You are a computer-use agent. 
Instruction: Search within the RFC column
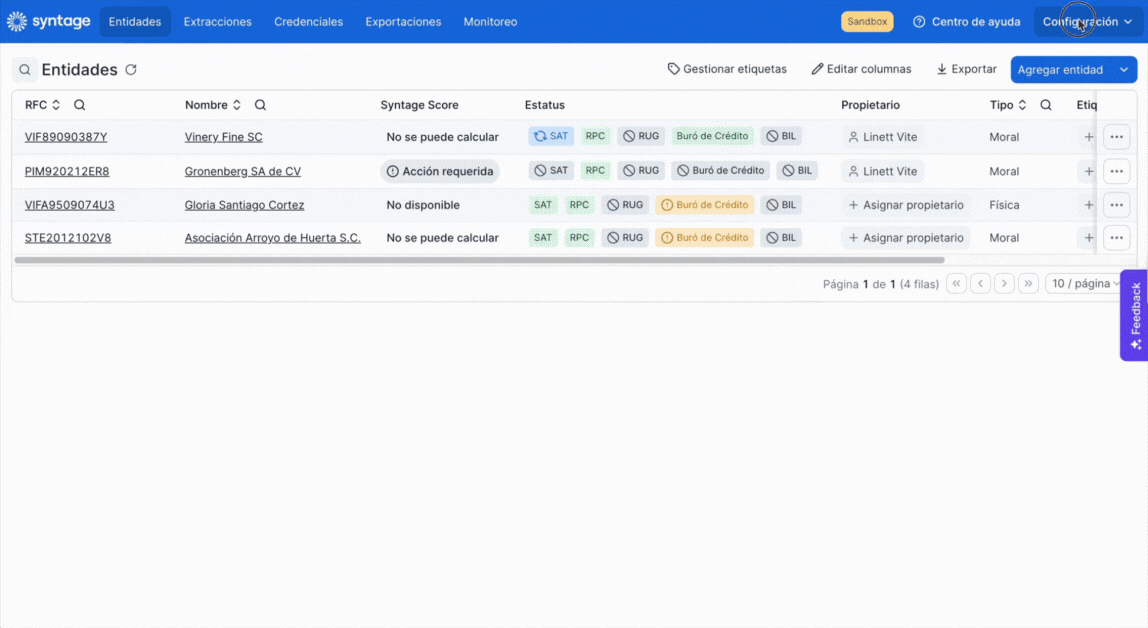[80, 105]
